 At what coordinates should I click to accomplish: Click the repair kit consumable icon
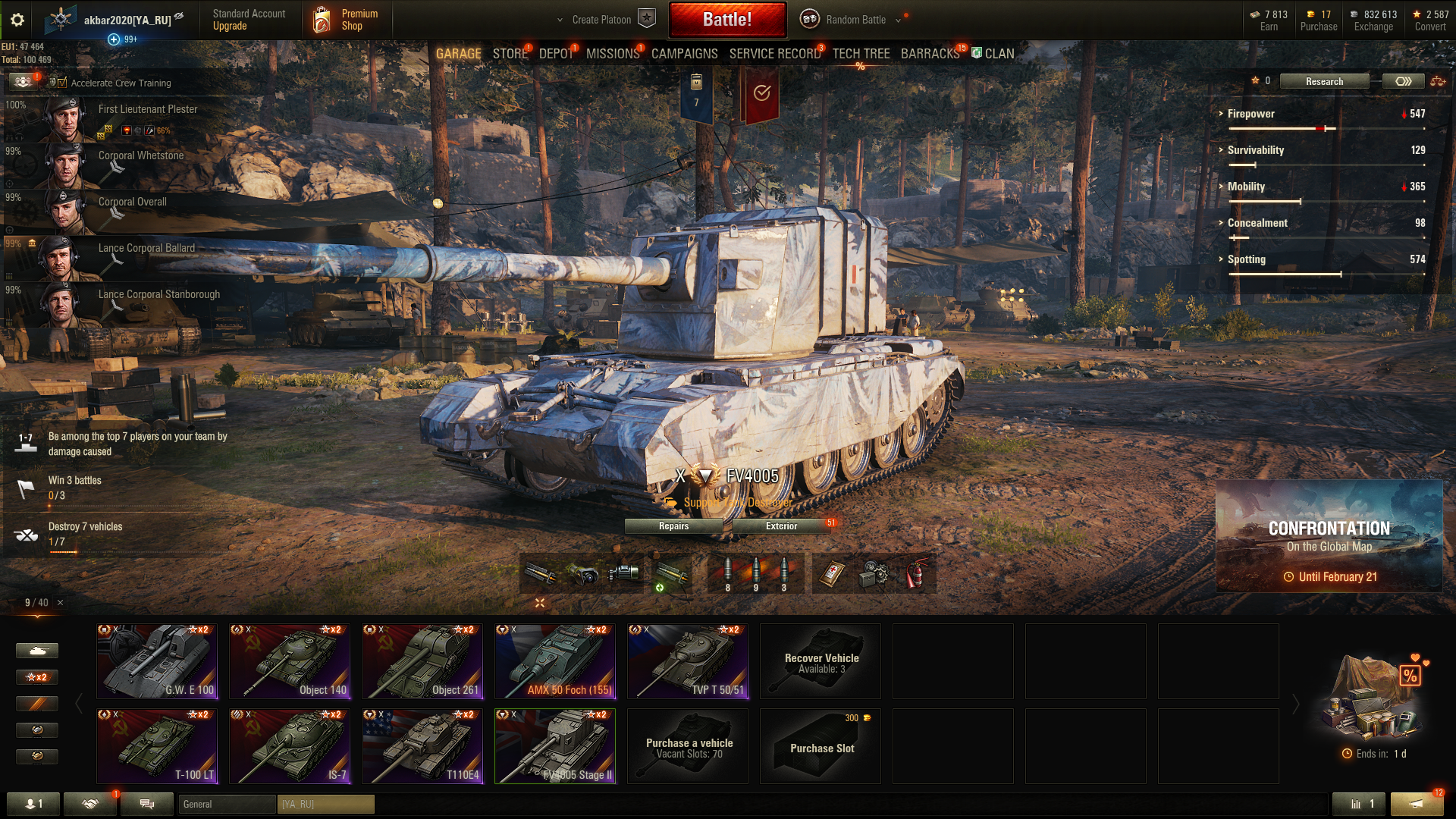click(874, 574)
